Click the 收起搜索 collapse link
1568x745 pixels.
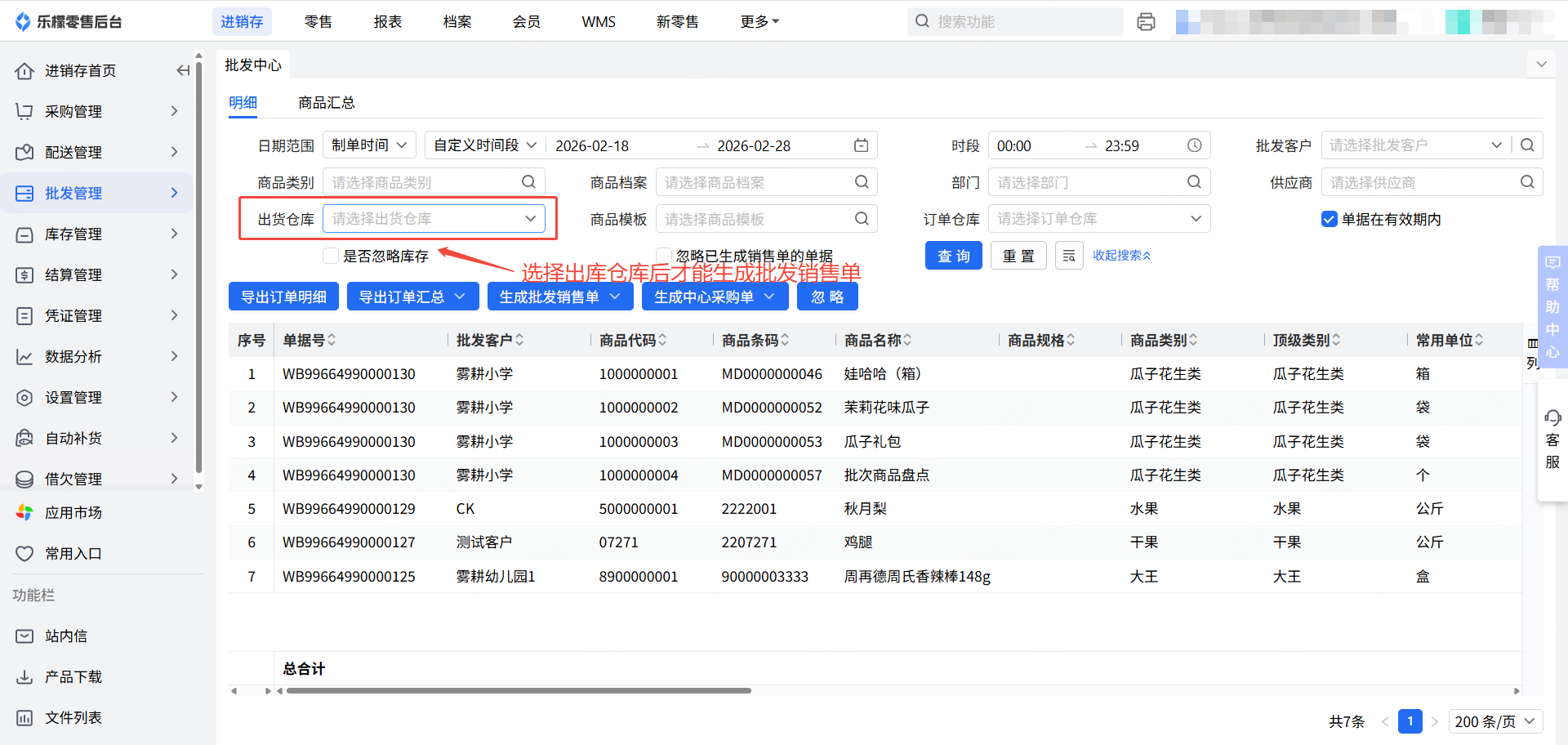(x=1121, y=256)
